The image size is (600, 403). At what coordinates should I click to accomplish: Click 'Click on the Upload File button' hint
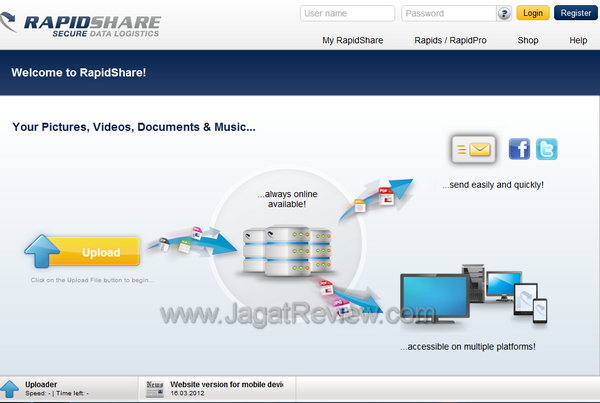pos(92,280)
